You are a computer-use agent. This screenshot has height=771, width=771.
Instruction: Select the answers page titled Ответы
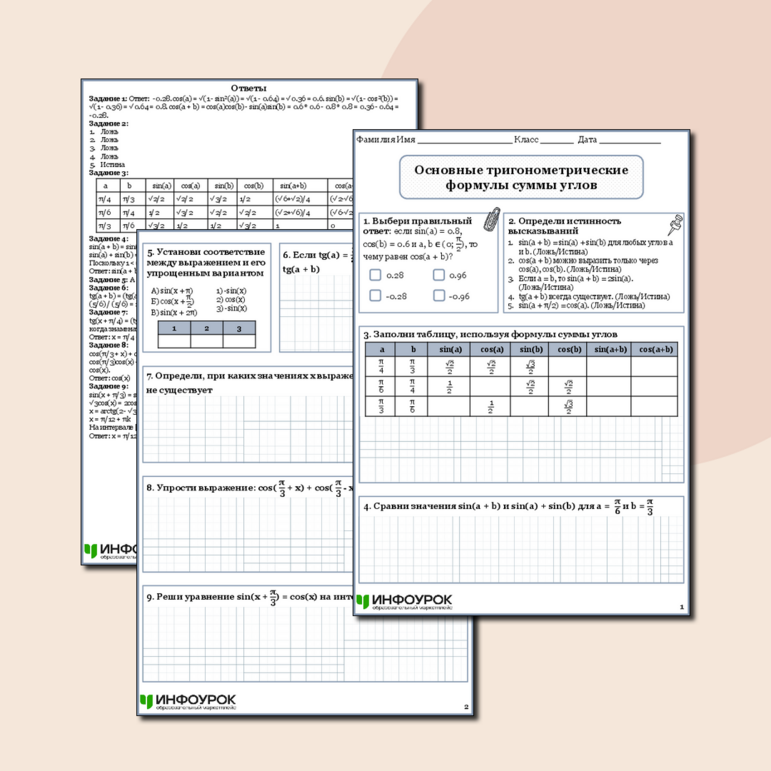pos(247,88)
